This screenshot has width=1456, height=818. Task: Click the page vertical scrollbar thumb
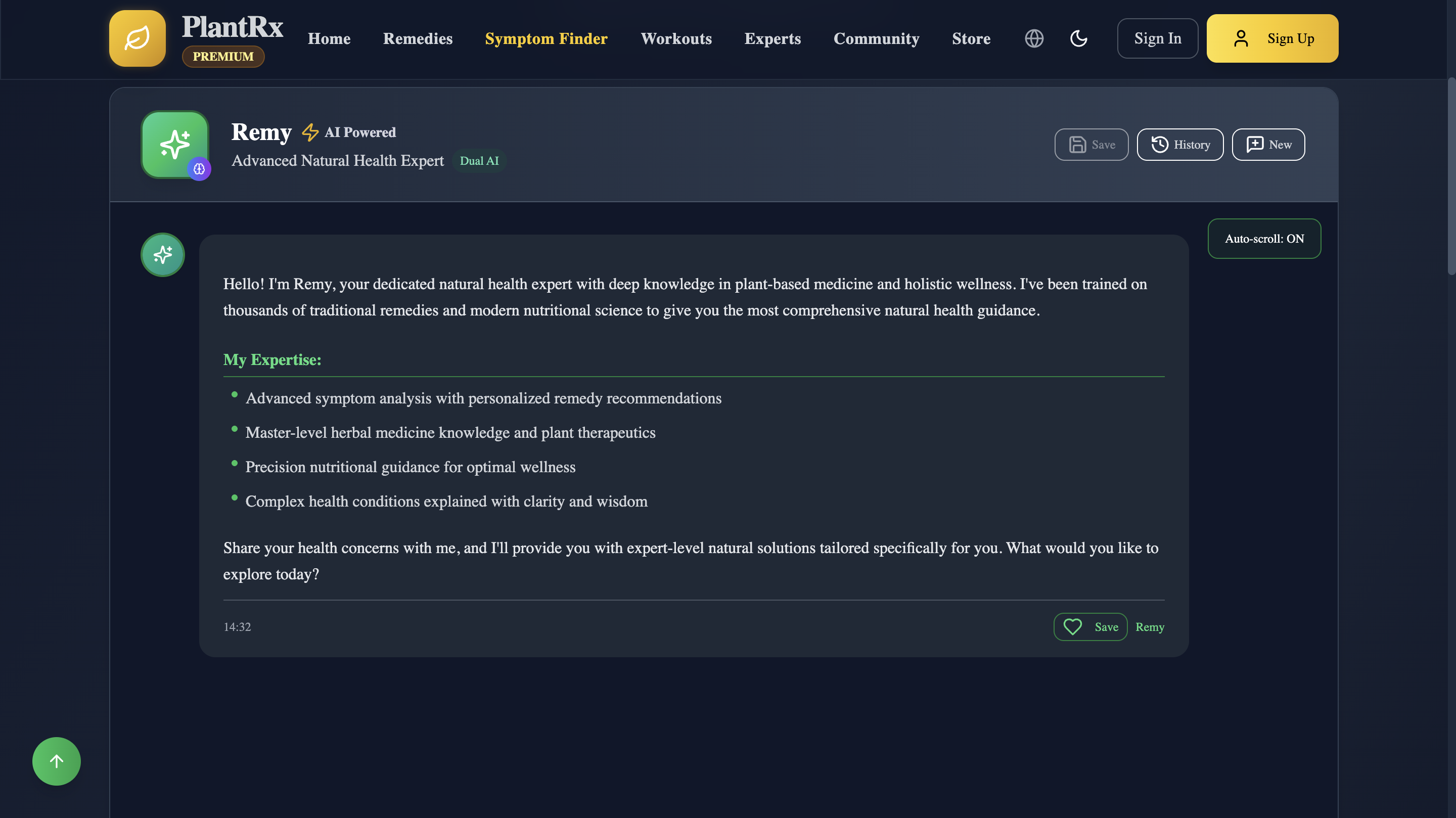pos(1451,175)
